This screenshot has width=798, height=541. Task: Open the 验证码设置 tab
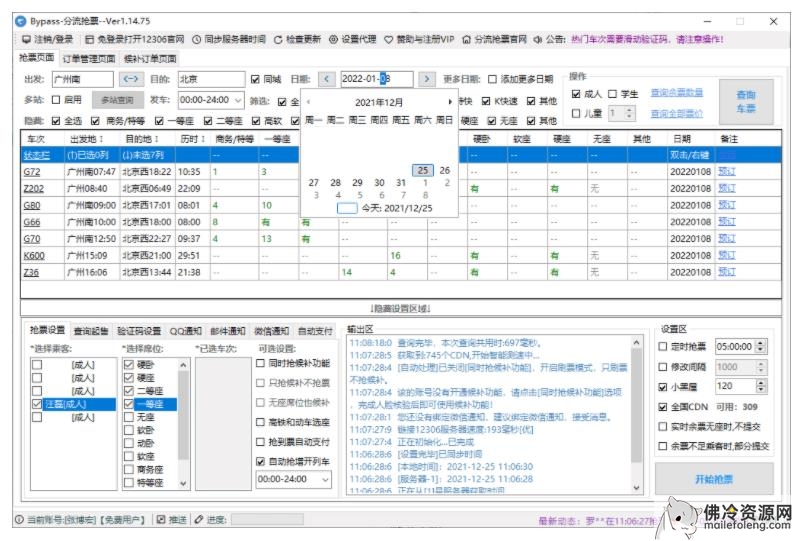click(x=138, y=331)
